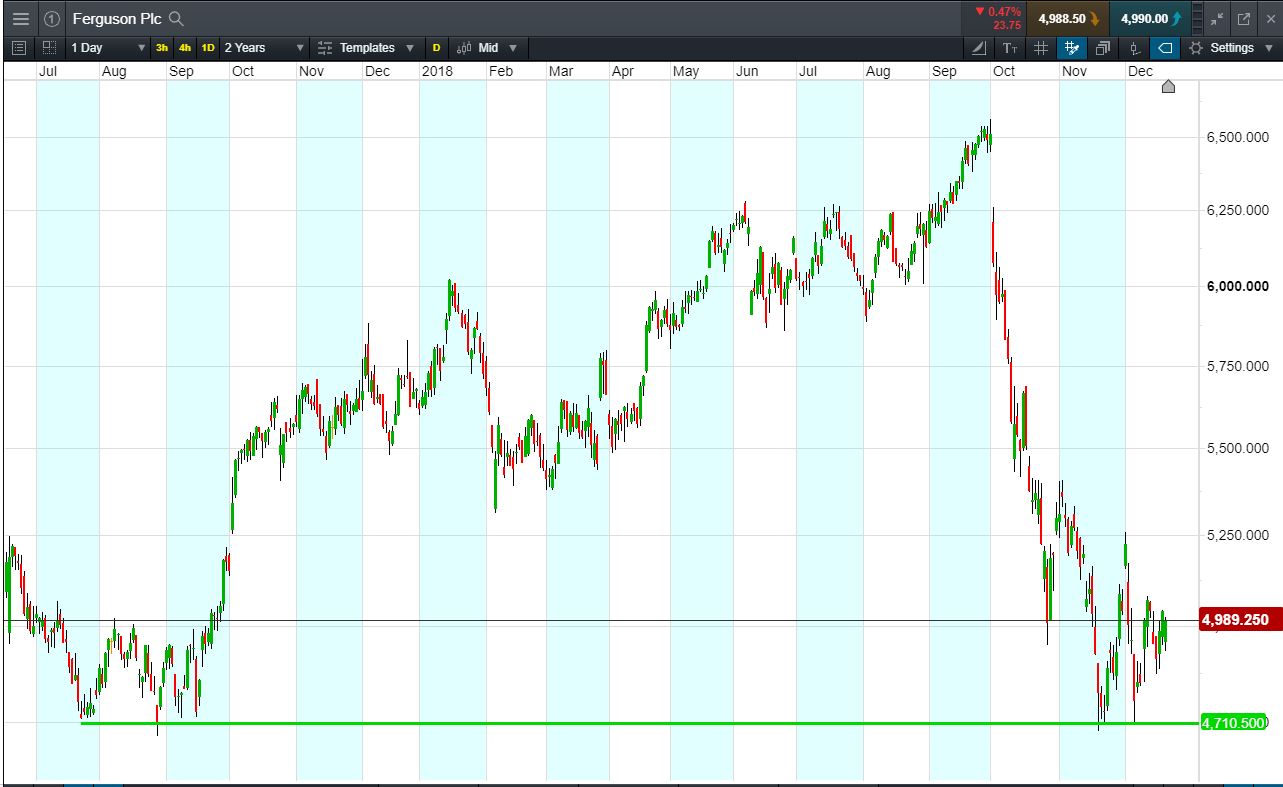Click the 5,500.000 price axis label
The image size is (1283, 787).
coord(1238,448)
